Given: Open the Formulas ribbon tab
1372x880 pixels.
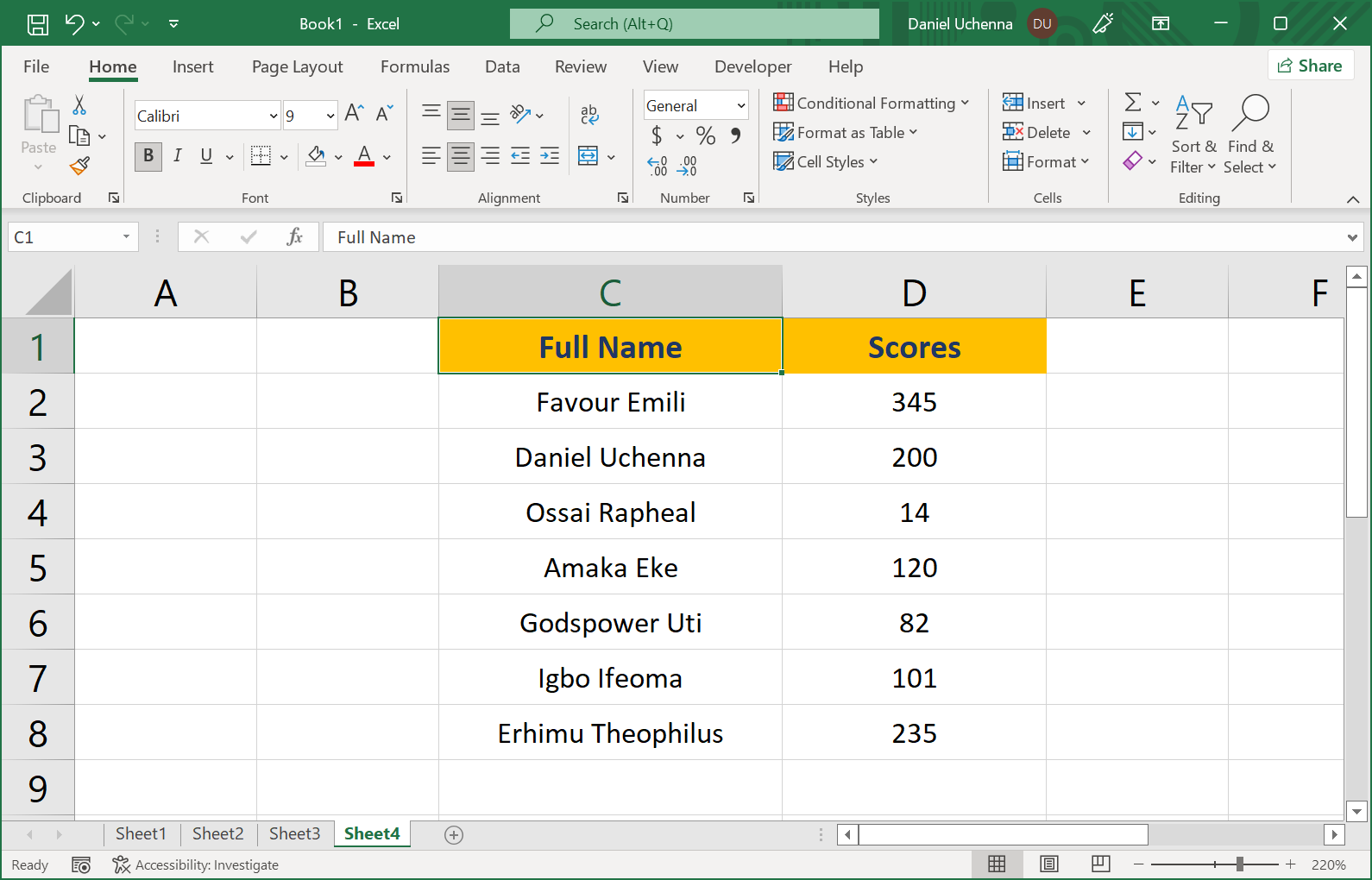Looking at the screenshot, I should 415,66.
